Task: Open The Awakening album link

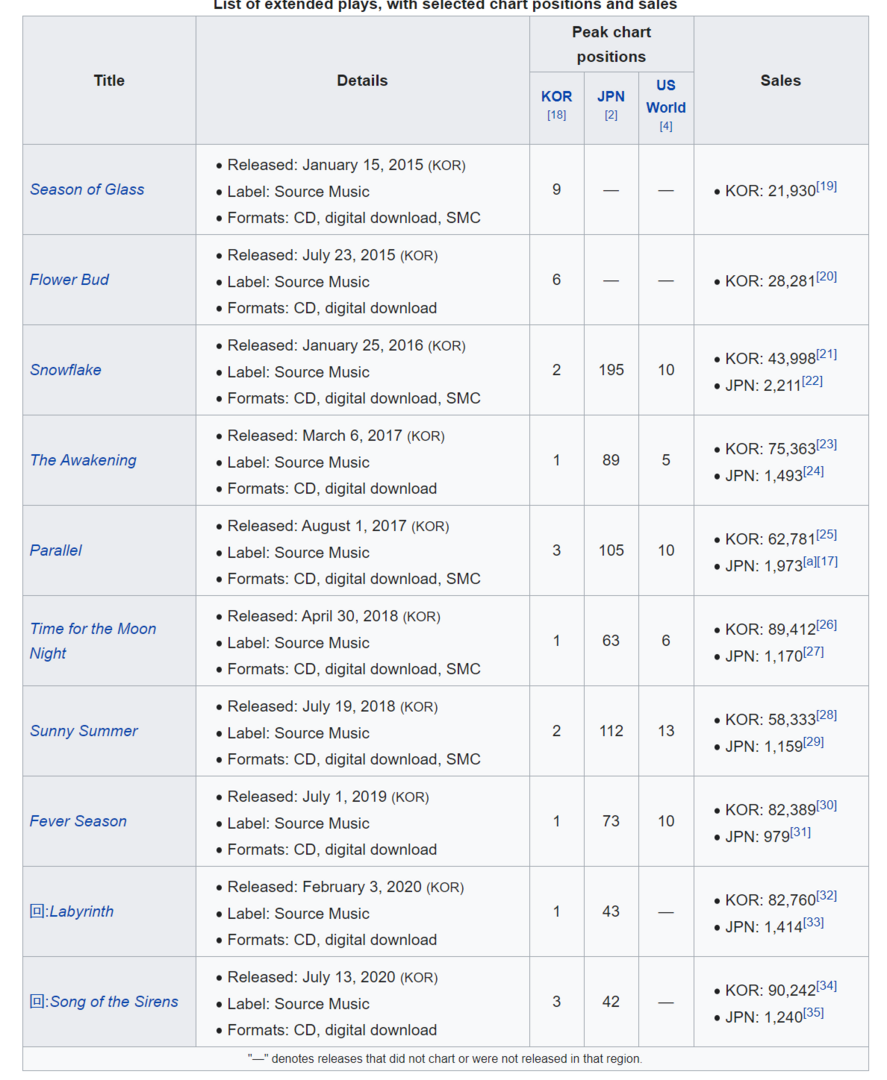Action: tap(83, 460)
